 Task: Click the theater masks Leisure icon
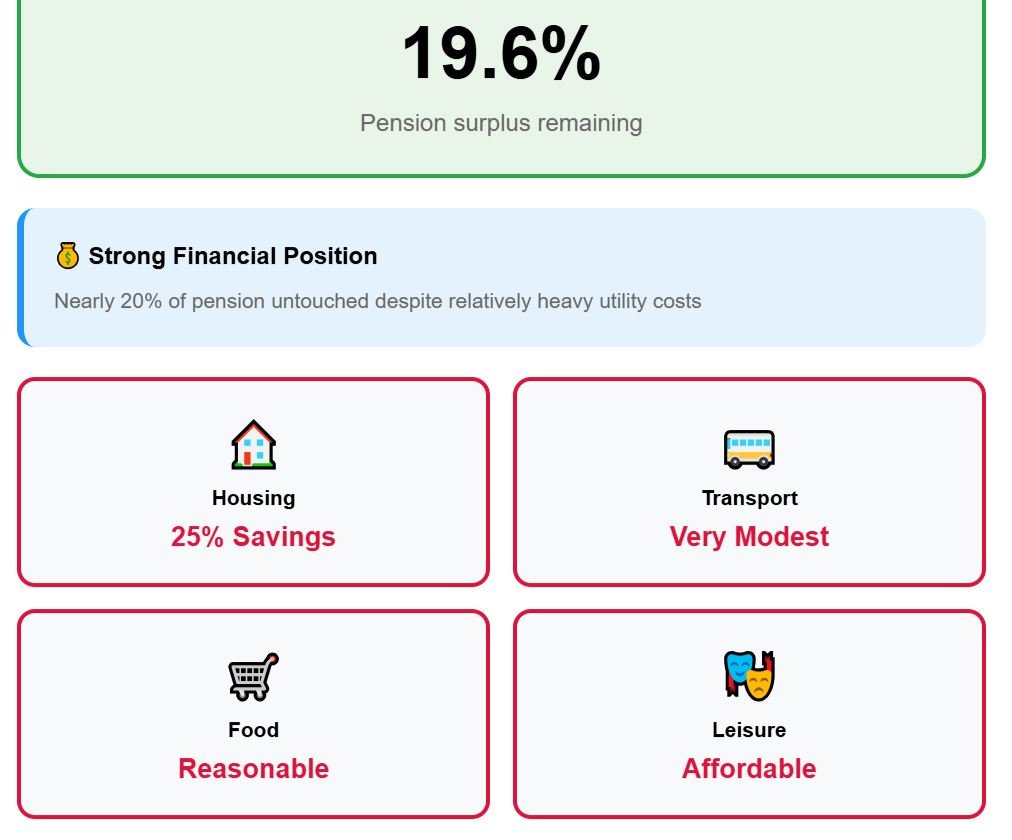749,676
